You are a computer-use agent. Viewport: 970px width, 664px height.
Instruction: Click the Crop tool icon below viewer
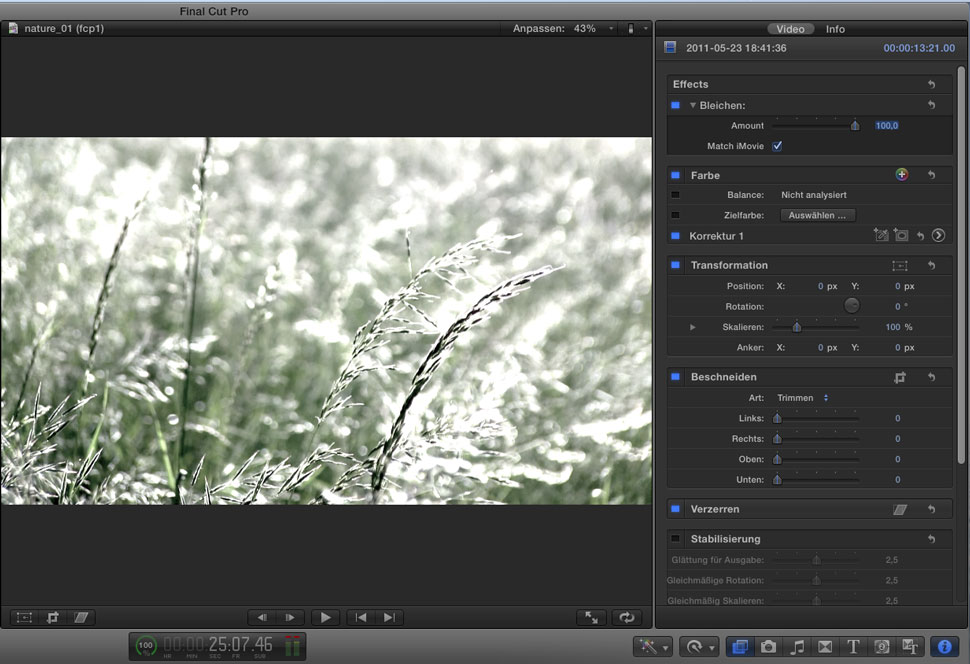(53, 618)
